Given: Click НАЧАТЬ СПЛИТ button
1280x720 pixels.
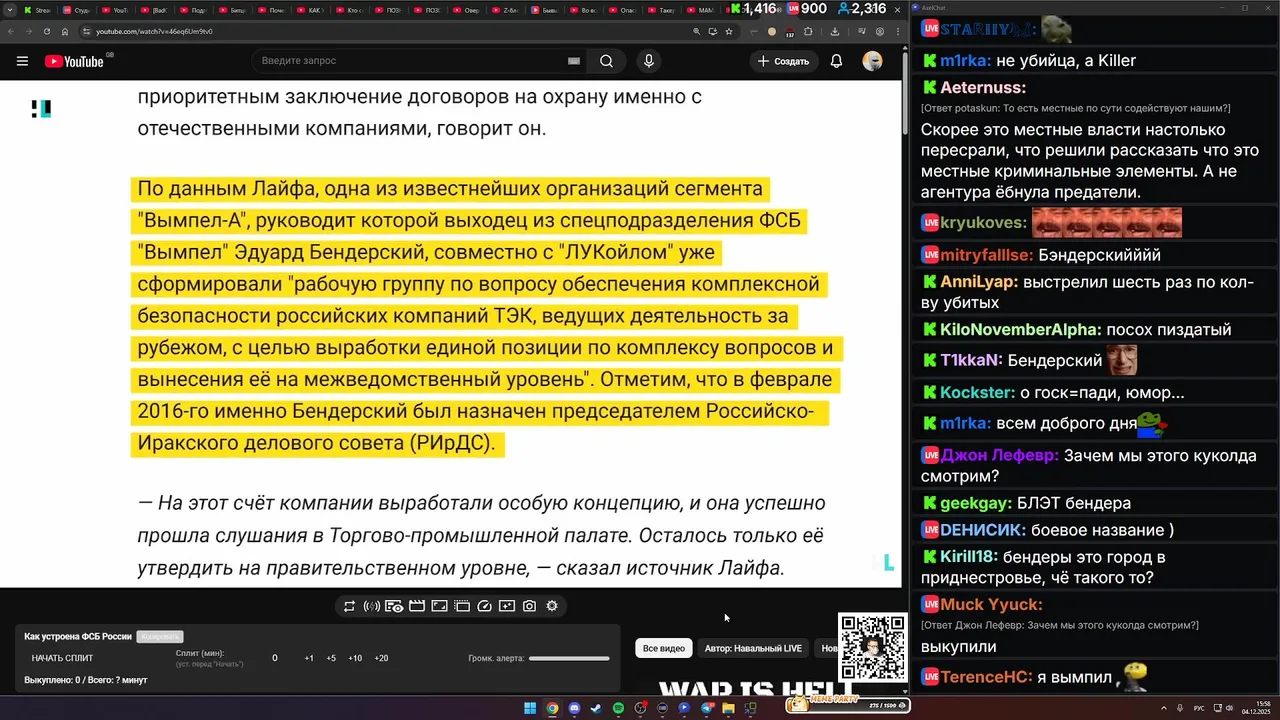Looking at the screenshot, I should coord(62,658).
